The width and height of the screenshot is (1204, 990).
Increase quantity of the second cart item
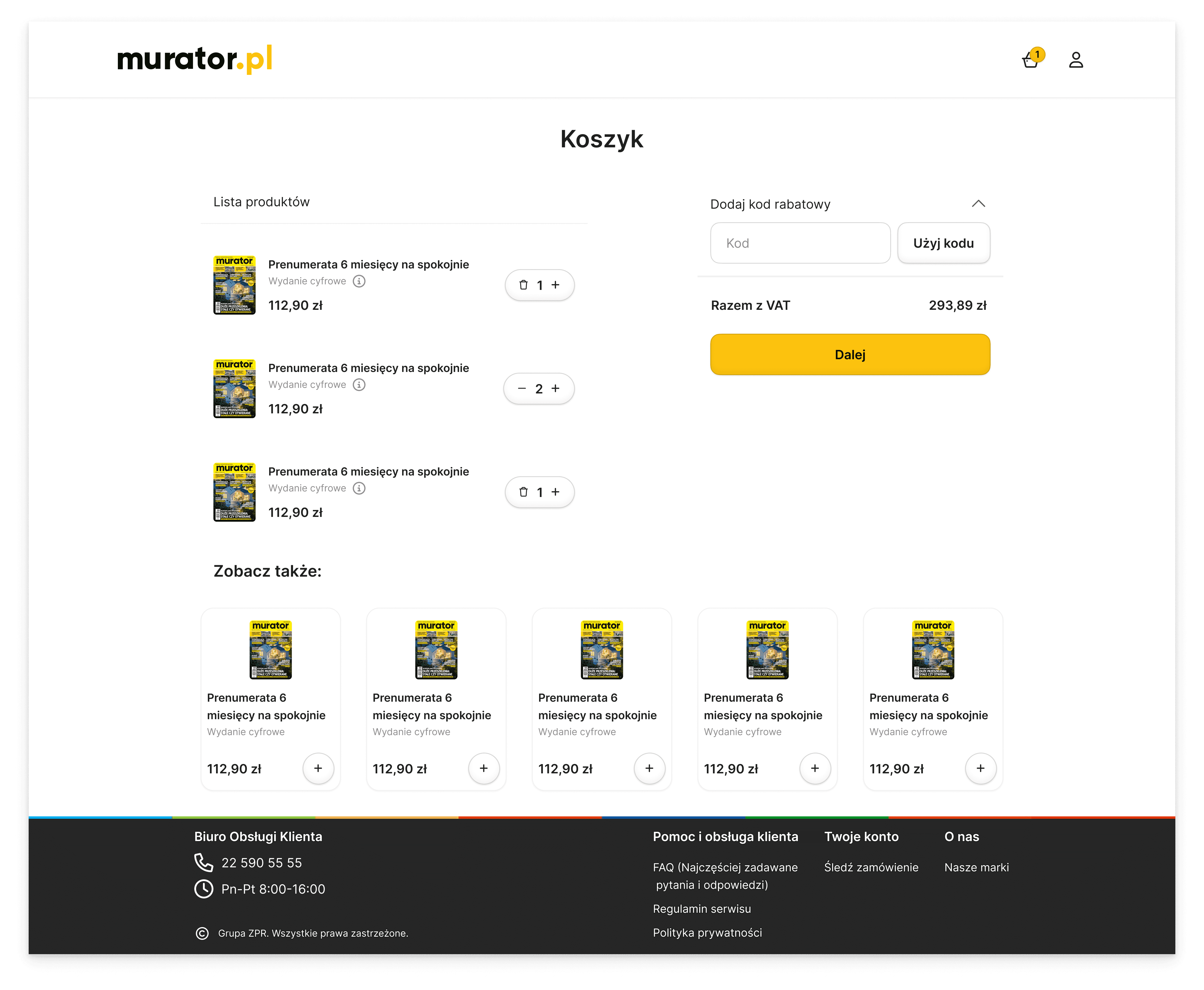point(555,388)
